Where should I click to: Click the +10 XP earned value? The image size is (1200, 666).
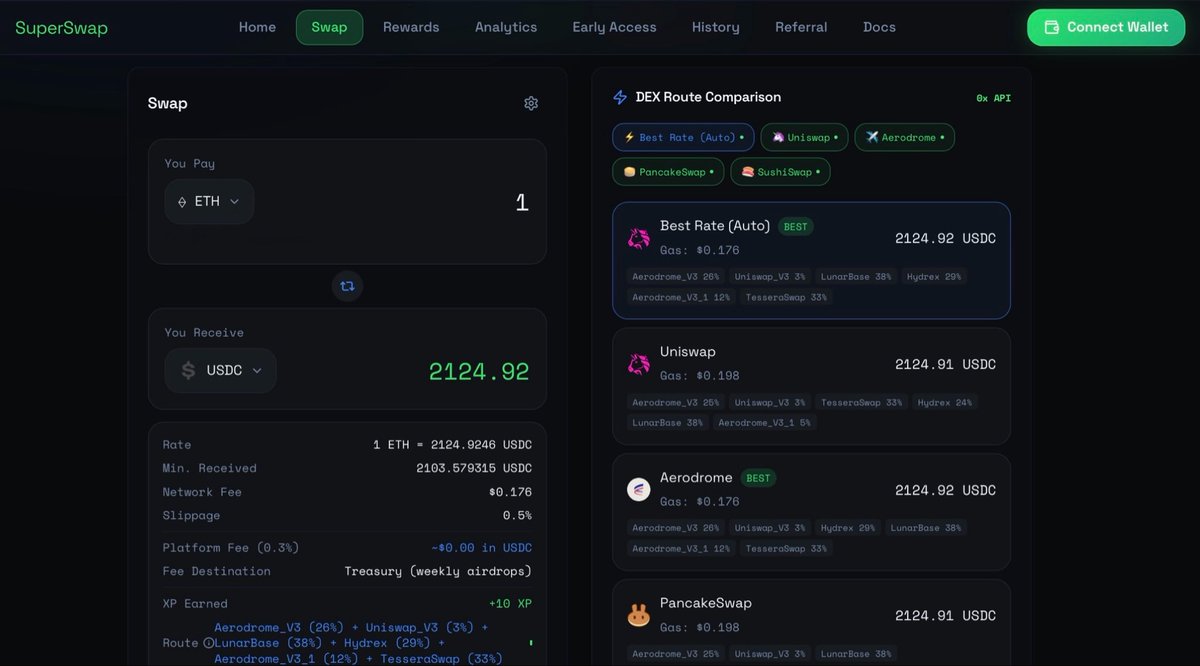pyautogui.click(x=510, y=604)
